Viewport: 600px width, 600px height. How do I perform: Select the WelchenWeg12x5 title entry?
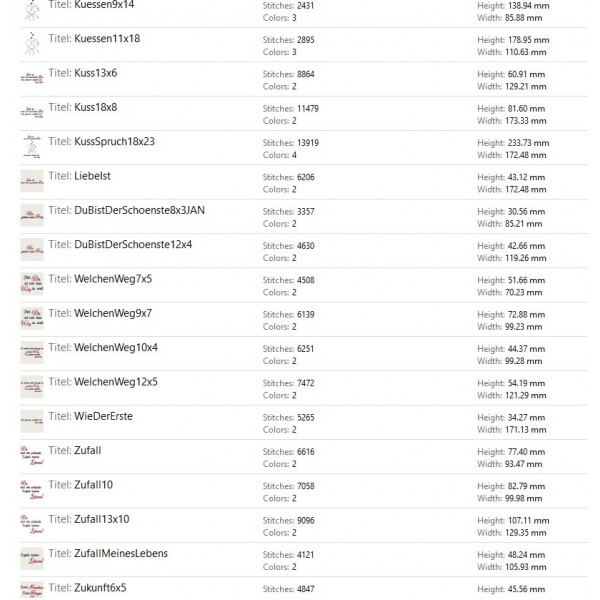click(116, 382)
